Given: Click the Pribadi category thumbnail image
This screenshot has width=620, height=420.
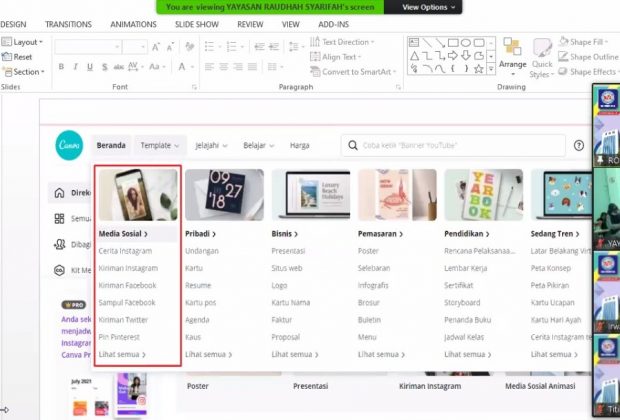Looking at the screenshot, I should click(x=224, y=195).
